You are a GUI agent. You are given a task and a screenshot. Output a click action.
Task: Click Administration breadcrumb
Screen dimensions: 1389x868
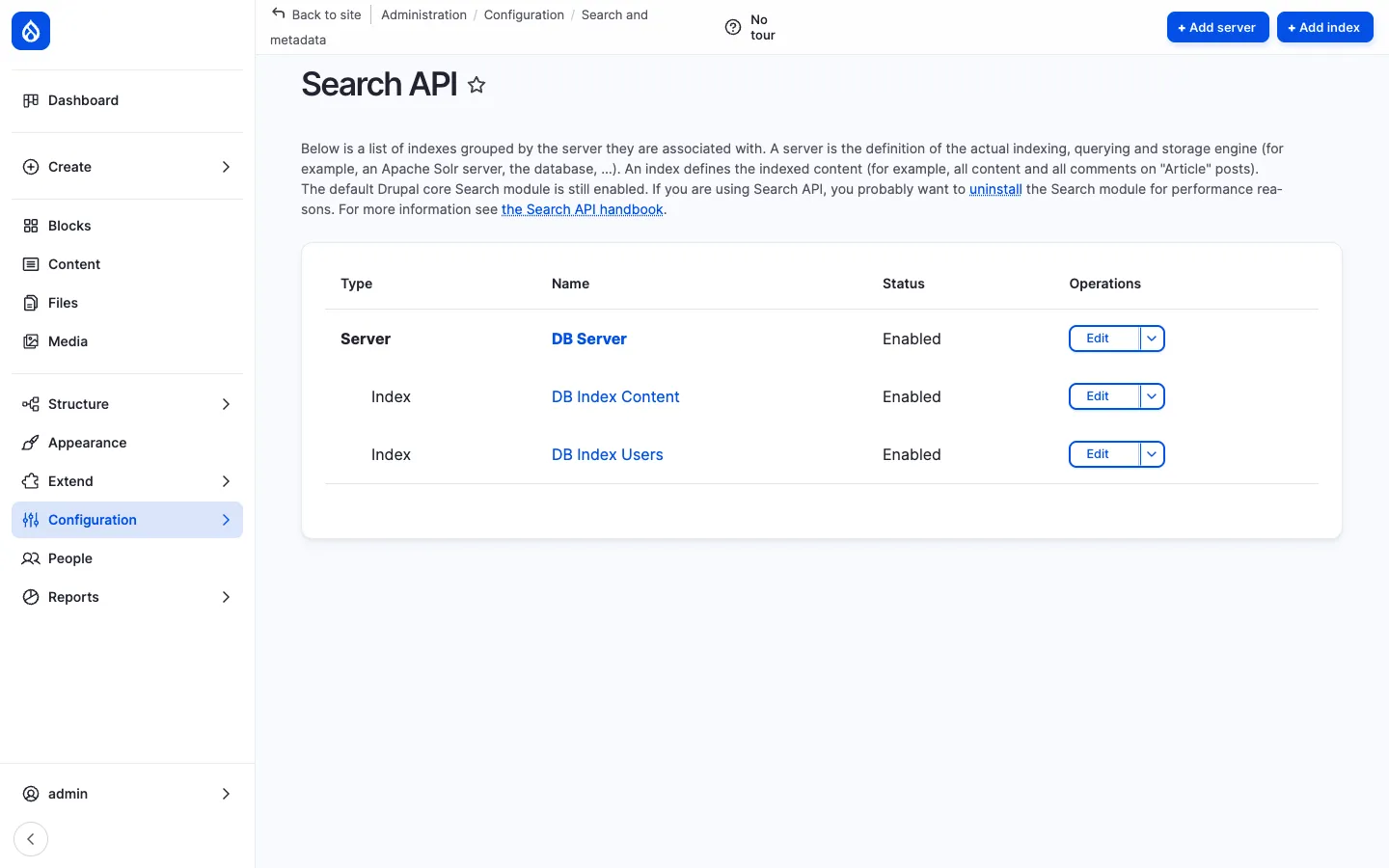[423, 14]
